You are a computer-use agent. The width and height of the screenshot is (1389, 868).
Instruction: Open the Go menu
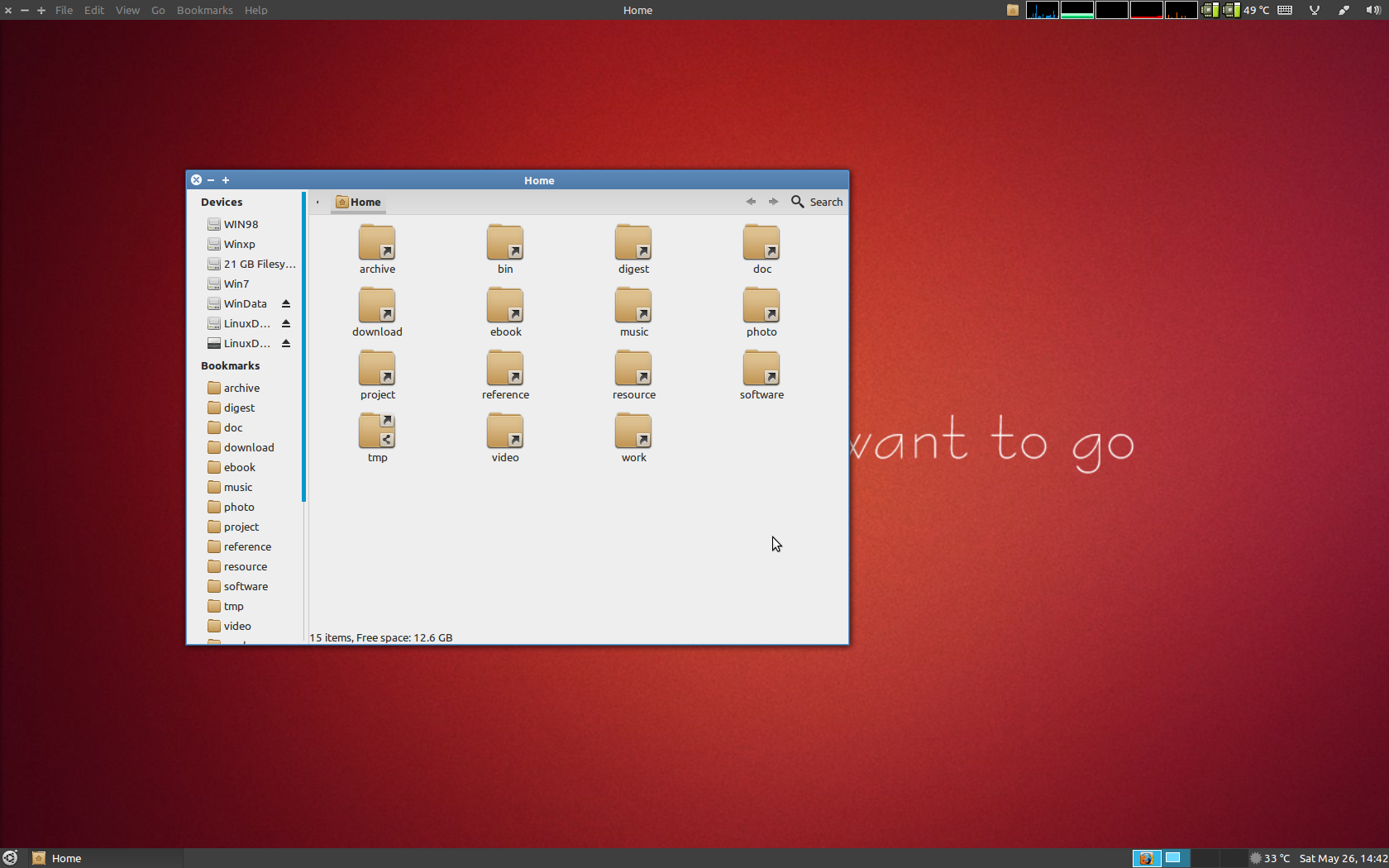[158, 10]
